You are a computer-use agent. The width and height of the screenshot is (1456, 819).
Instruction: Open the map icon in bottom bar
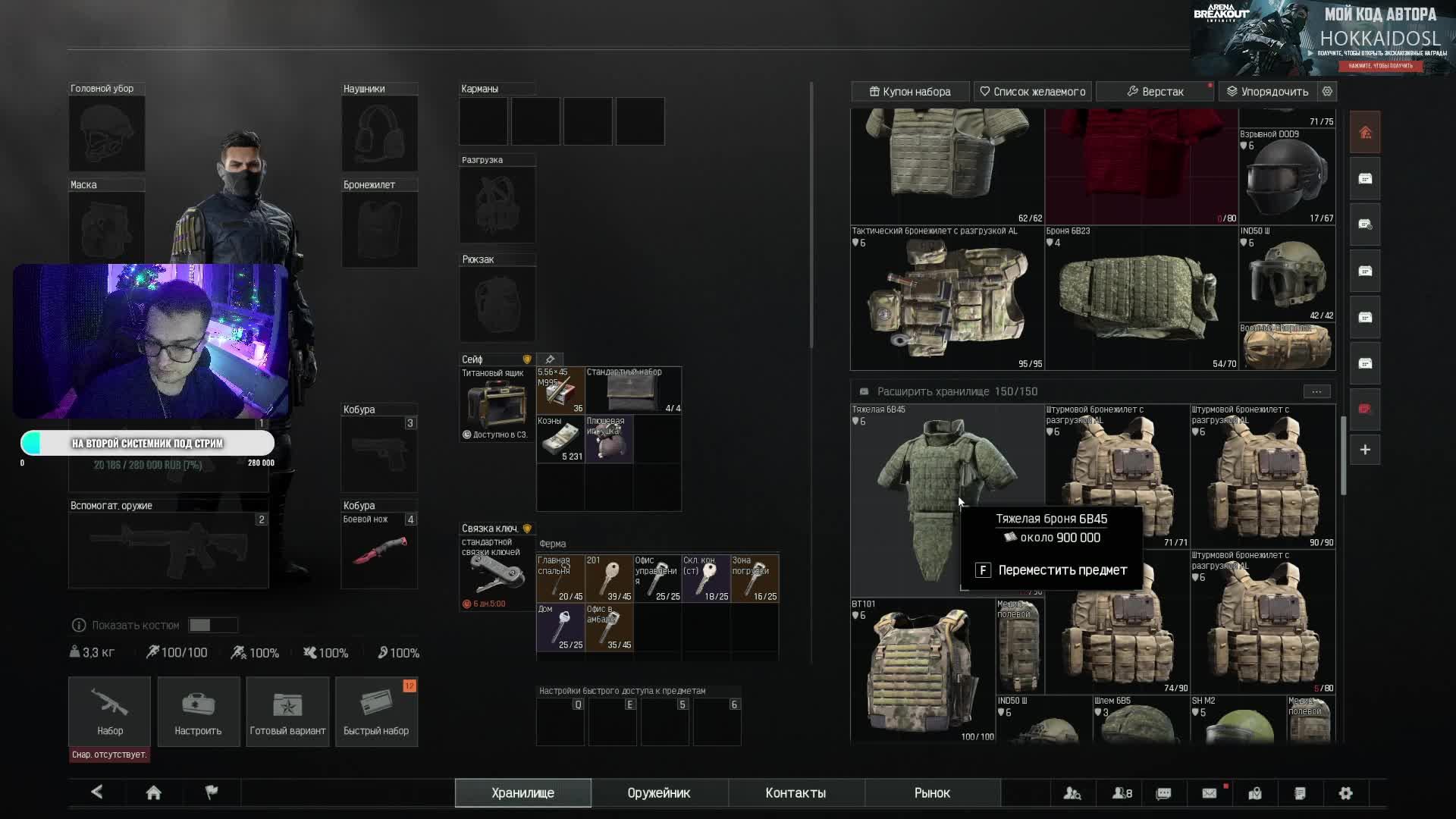(1255, 793)
